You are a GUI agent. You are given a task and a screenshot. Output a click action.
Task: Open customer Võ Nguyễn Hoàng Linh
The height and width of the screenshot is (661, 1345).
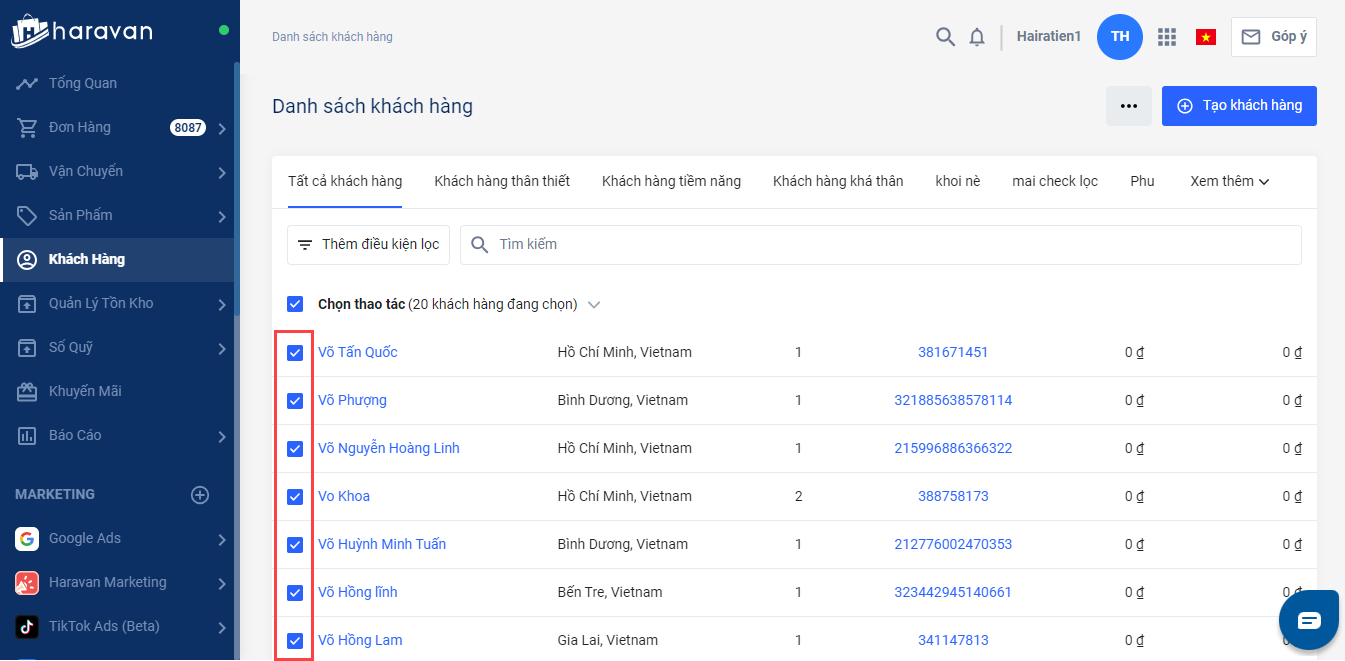[x=389, y=448]
